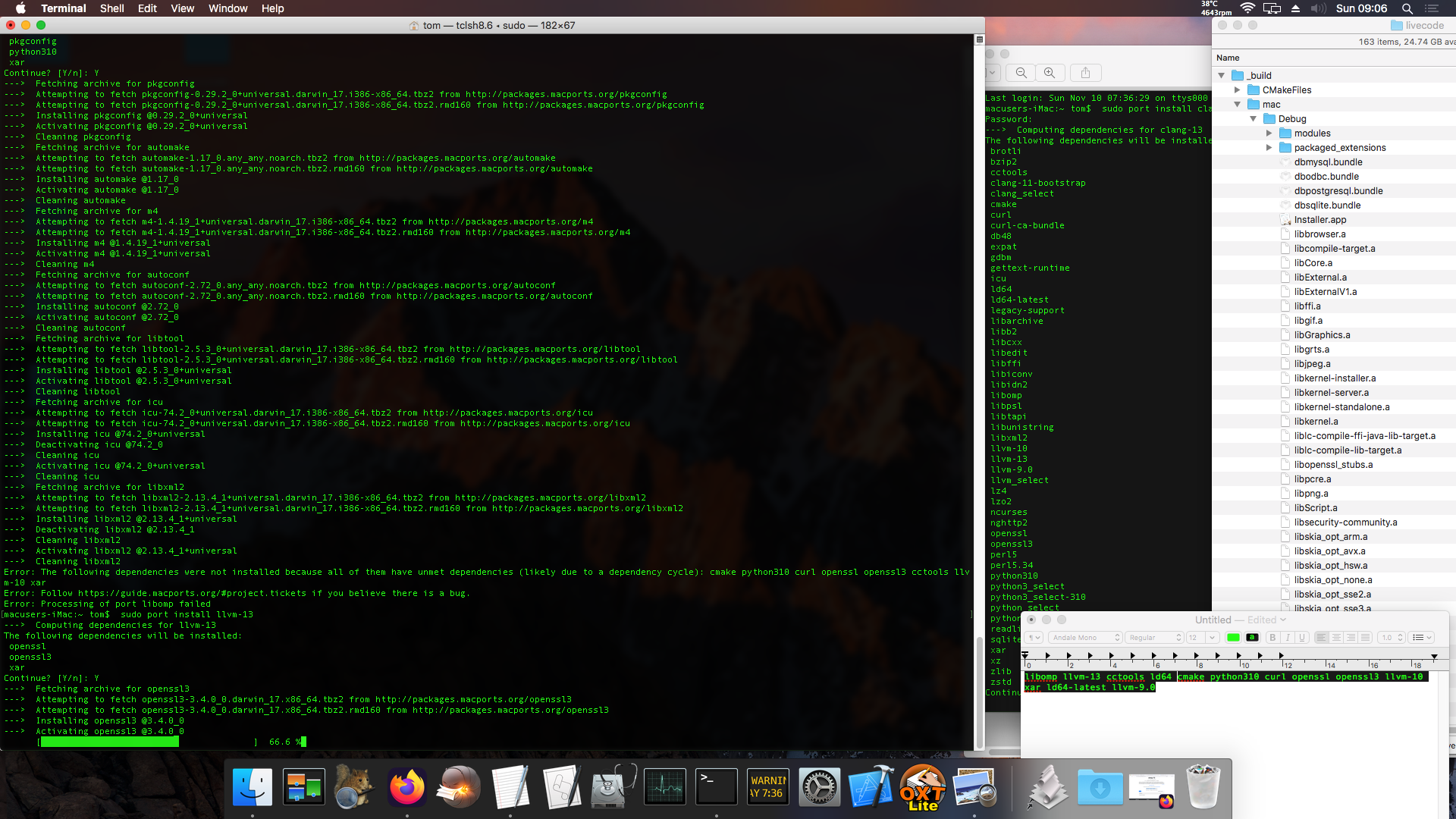Open the minimized Firefox window in Dock
Viewport: 1456px width, 819px height.
tap(1152, 789)
